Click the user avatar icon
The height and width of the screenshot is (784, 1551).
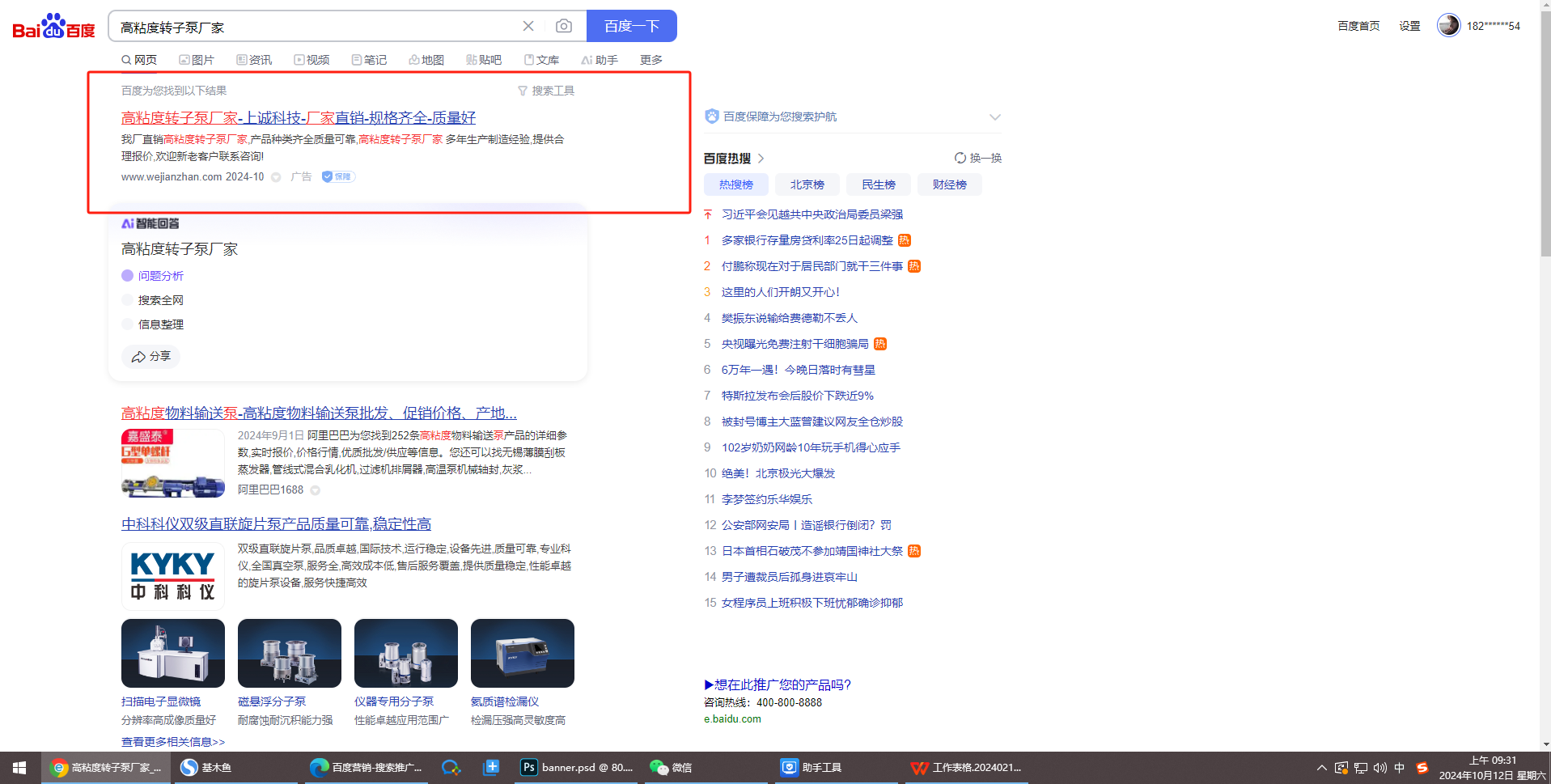pos(1448,26)
